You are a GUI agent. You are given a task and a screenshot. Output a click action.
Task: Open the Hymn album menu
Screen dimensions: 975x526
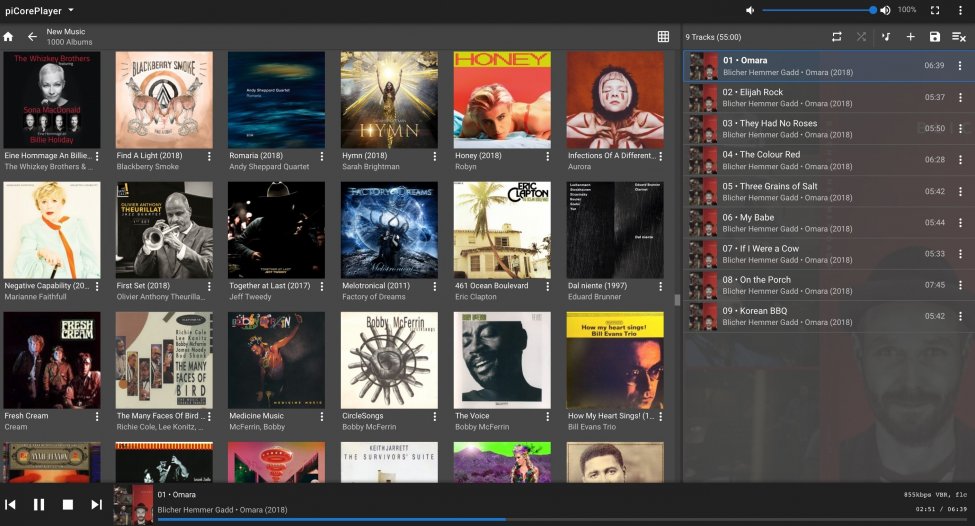[435, 156]
